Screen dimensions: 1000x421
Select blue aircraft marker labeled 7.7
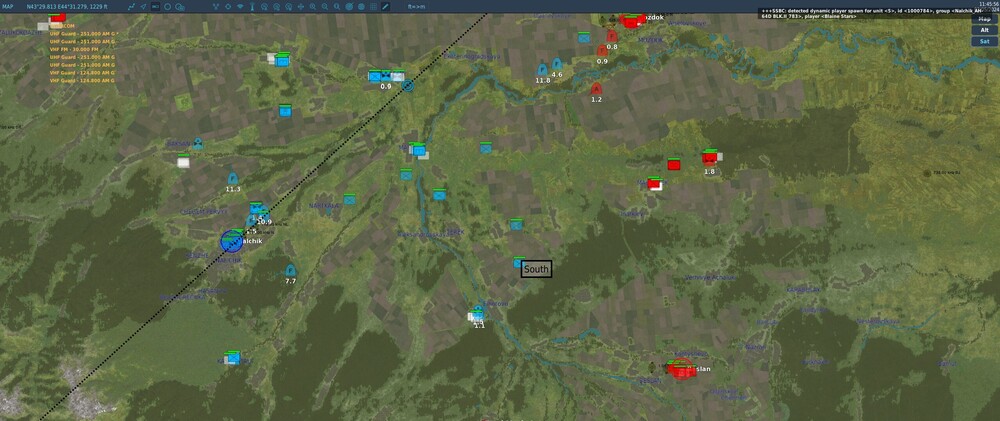[290, 270]
